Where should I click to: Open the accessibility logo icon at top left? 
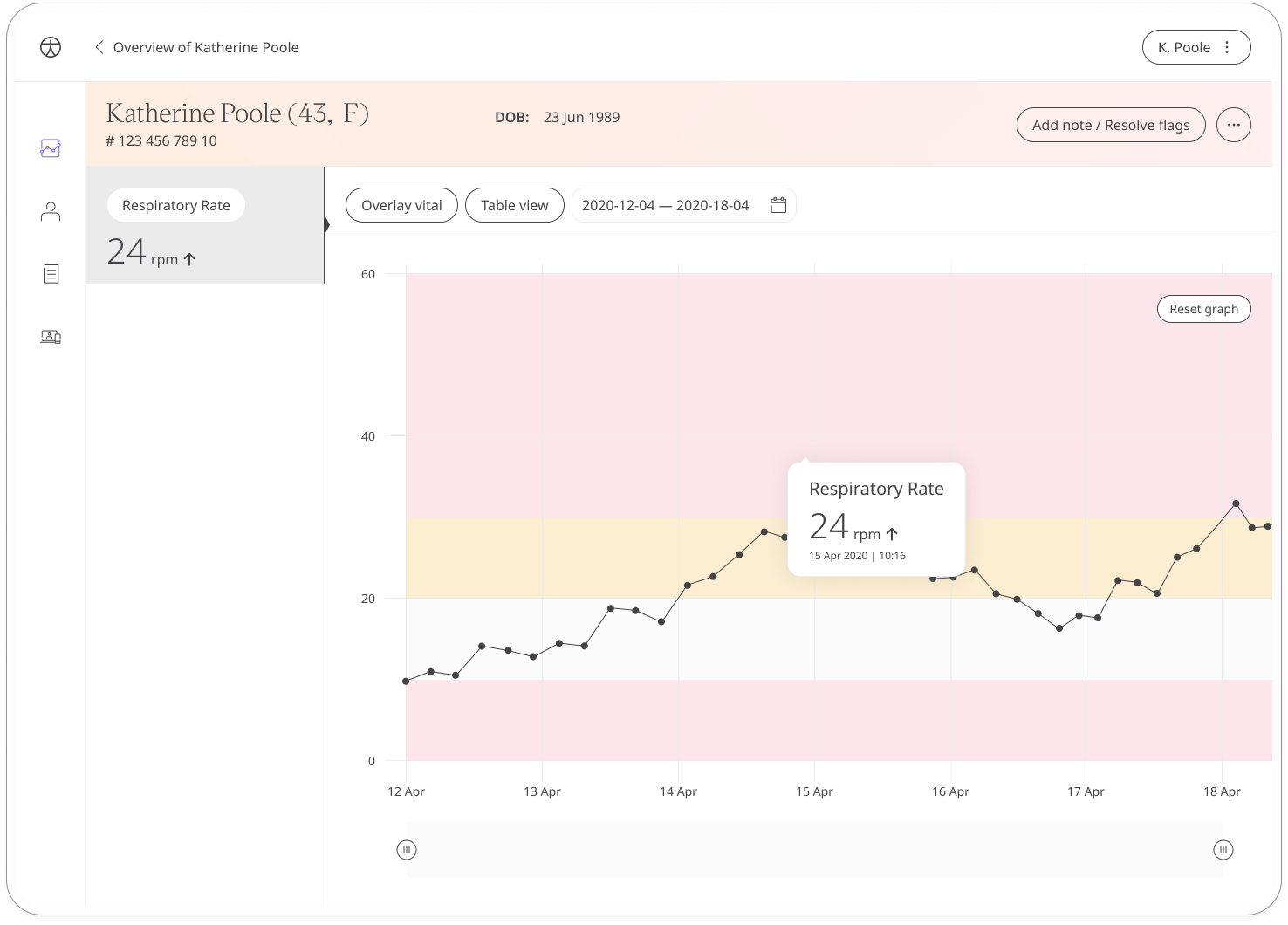(51, 47)
